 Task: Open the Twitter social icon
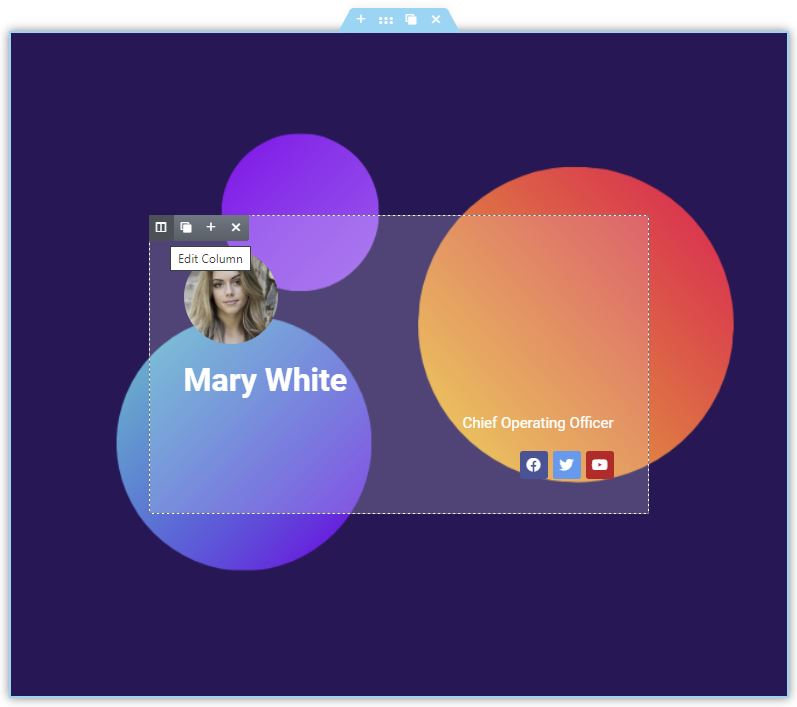pos(567,465)
